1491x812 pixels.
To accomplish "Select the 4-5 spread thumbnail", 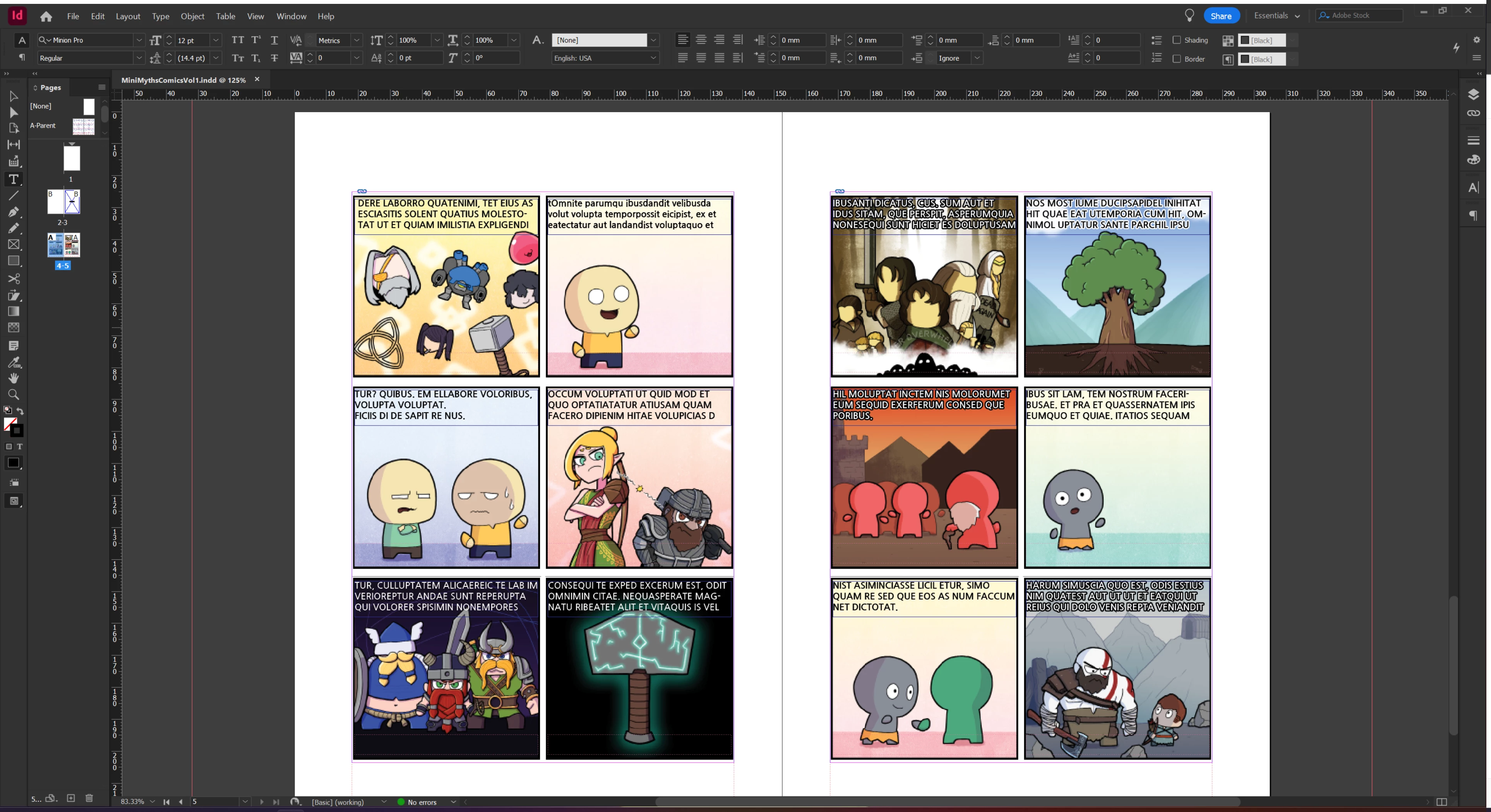I will click(63, 245).
